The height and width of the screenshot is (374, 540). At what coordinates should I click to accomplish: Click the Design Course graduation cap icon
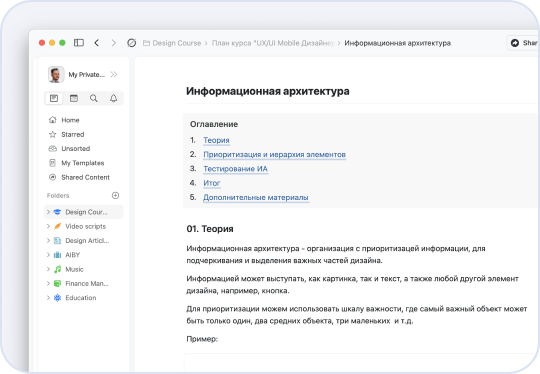[x=58, y=212]
